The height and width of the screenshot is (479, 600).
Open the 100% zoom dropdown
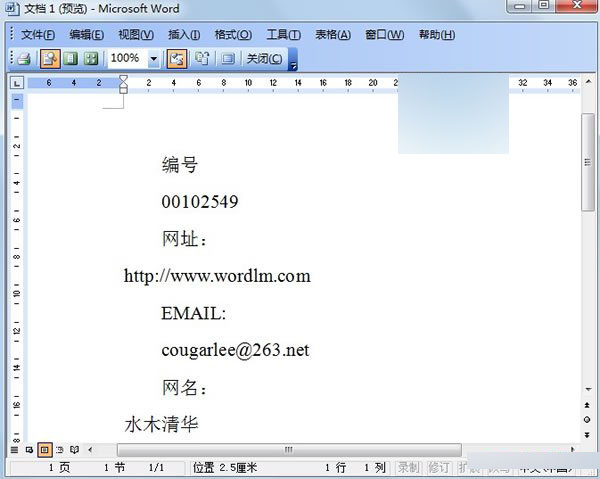pyautogui.click(x=154, y=59)
